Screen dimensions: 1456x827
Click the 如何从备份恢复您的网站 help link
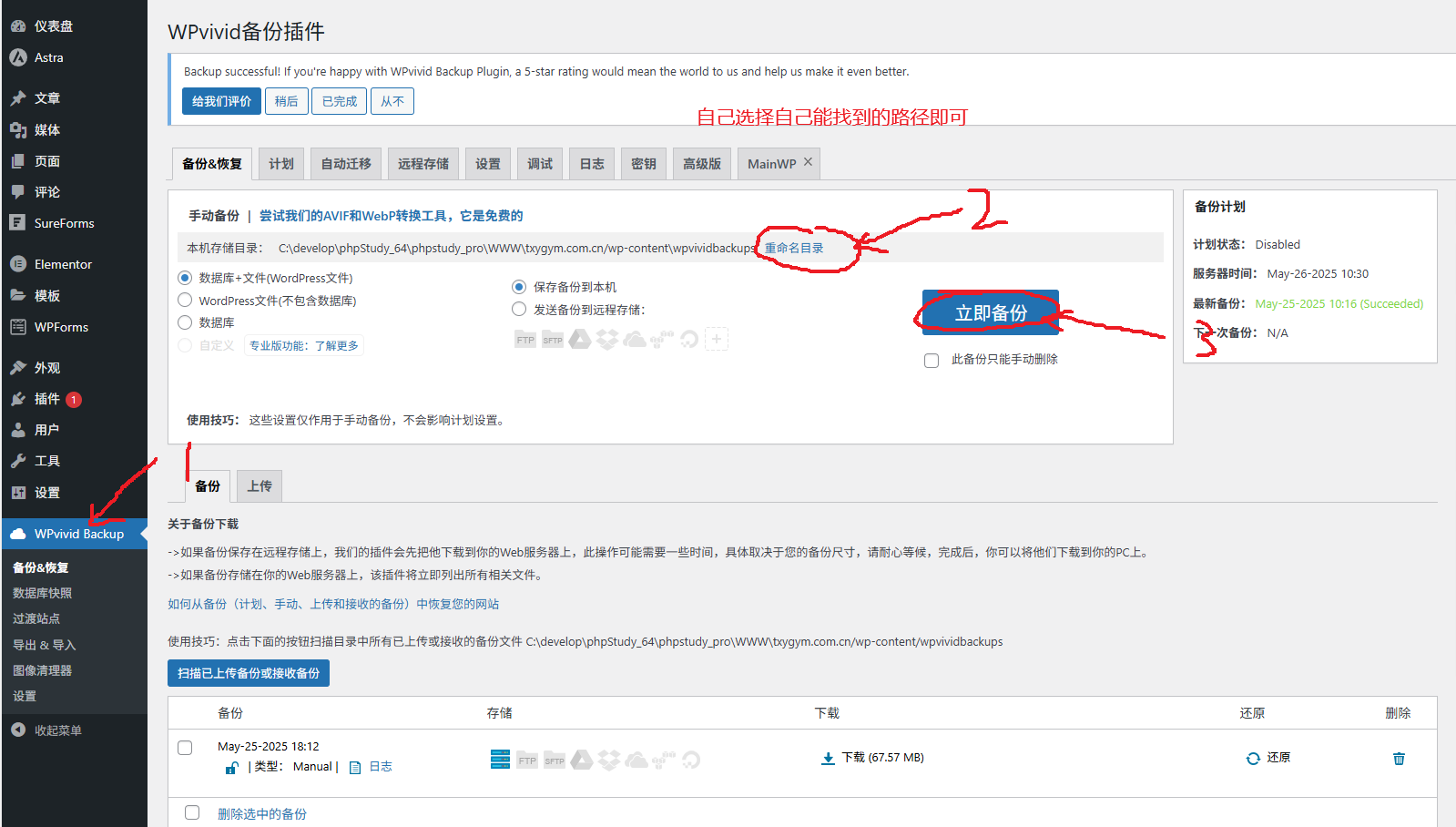tap(333, 604)
